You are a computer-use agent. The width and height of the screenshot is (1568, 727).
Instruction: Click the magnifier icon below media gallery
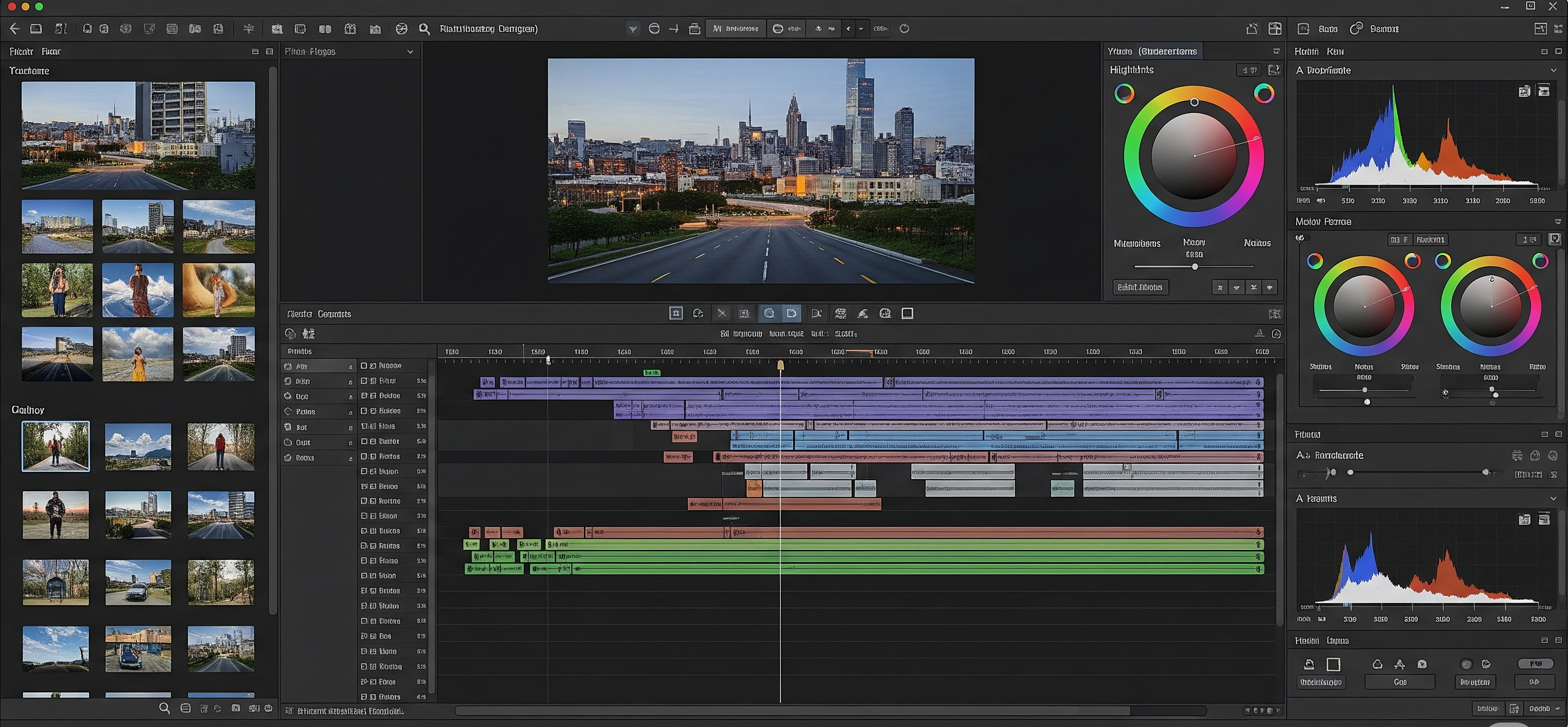coord(164,708)
